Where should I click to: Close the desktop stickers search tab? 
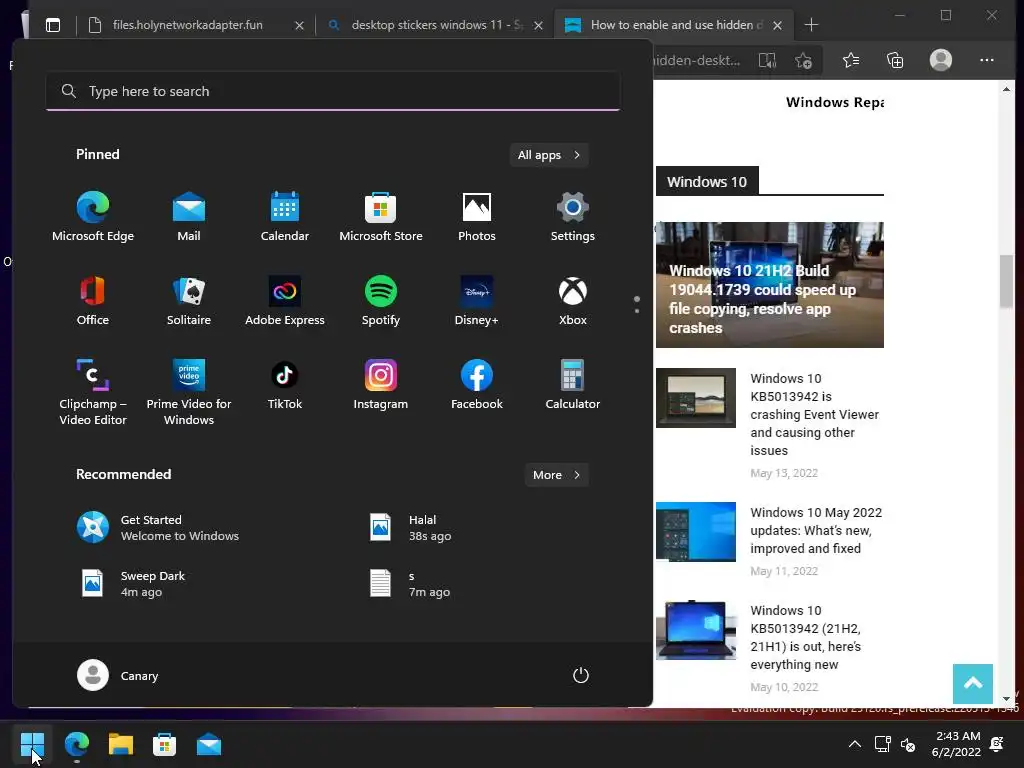pyautogui.click(x=538, y=25)
